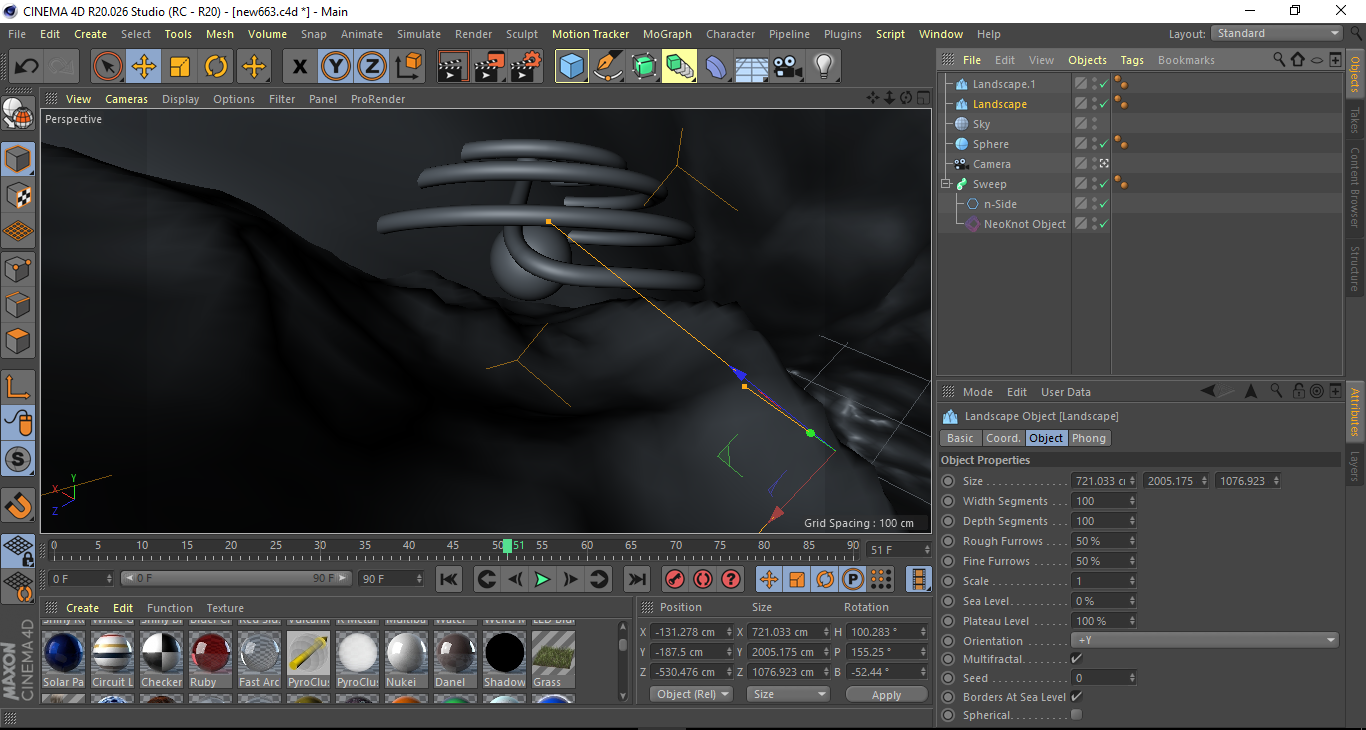Click the Seed value stepper arrows
This screenshot has height=730, width=1366.
[x=1132, y=678]
